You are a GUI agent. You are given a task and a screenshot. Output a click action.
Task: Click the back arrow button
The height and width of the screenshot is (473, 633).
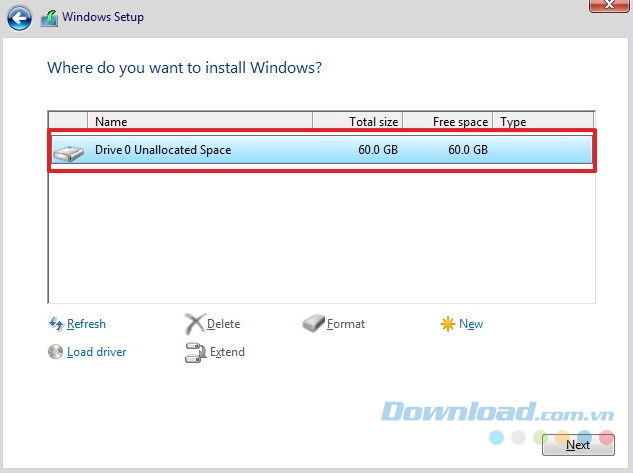click(x=19, y=17)
